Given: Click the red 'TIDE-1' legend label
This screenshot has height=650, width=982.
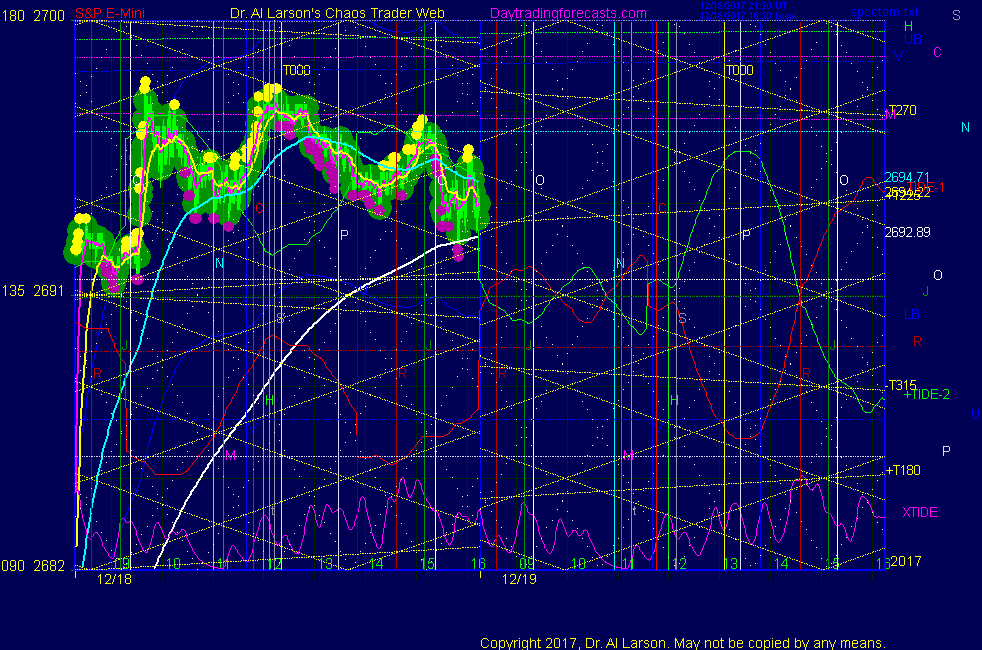Looking at the screenshot, I should pos(927,187).
